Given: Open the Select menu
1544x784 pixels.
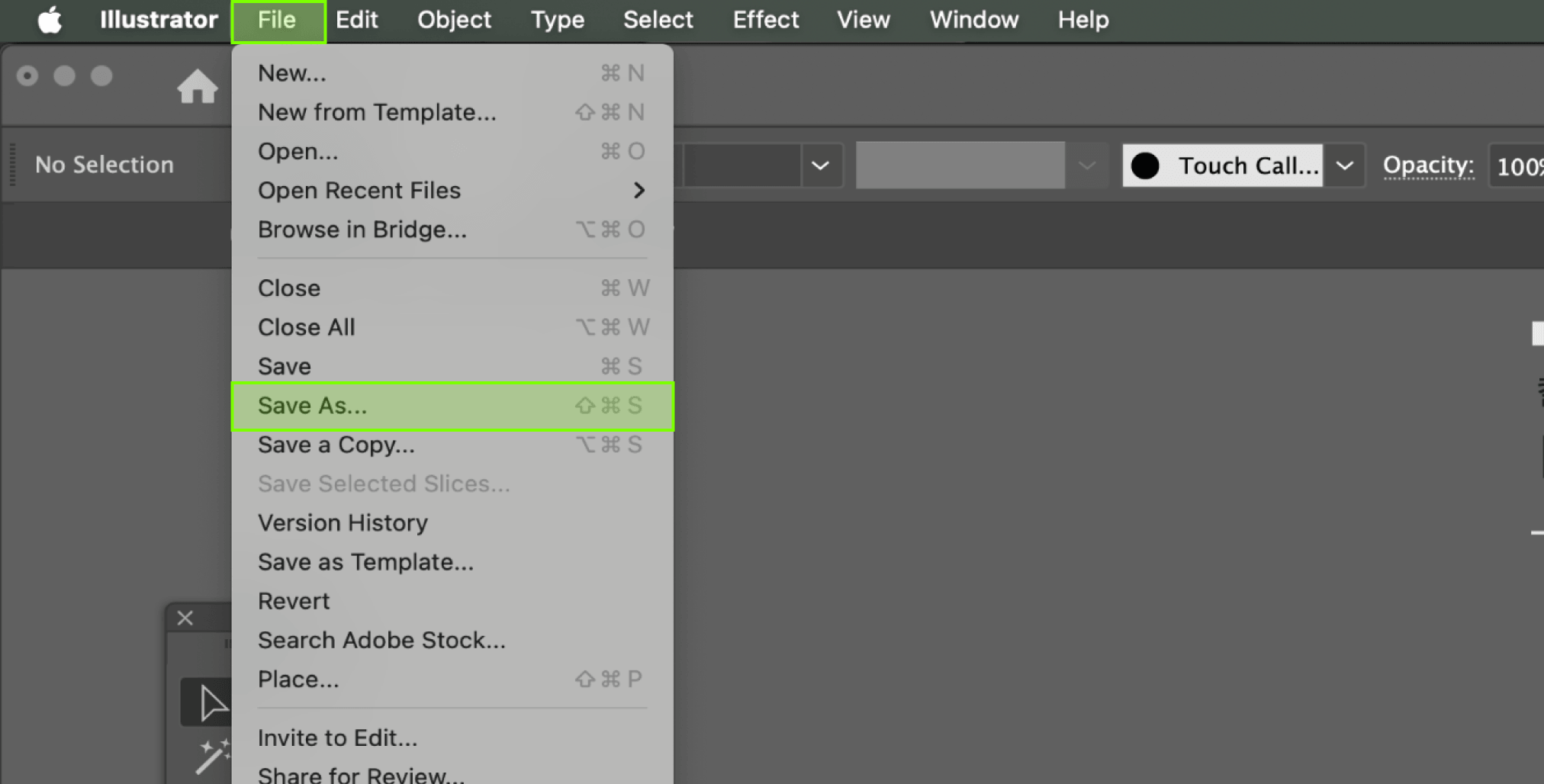Looking at the screenshot, I should [658, 20].
